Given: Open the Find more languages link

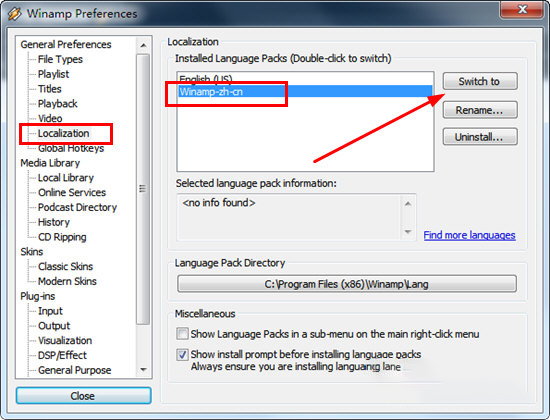Looking at the screenshot, I should coord(469,235).
